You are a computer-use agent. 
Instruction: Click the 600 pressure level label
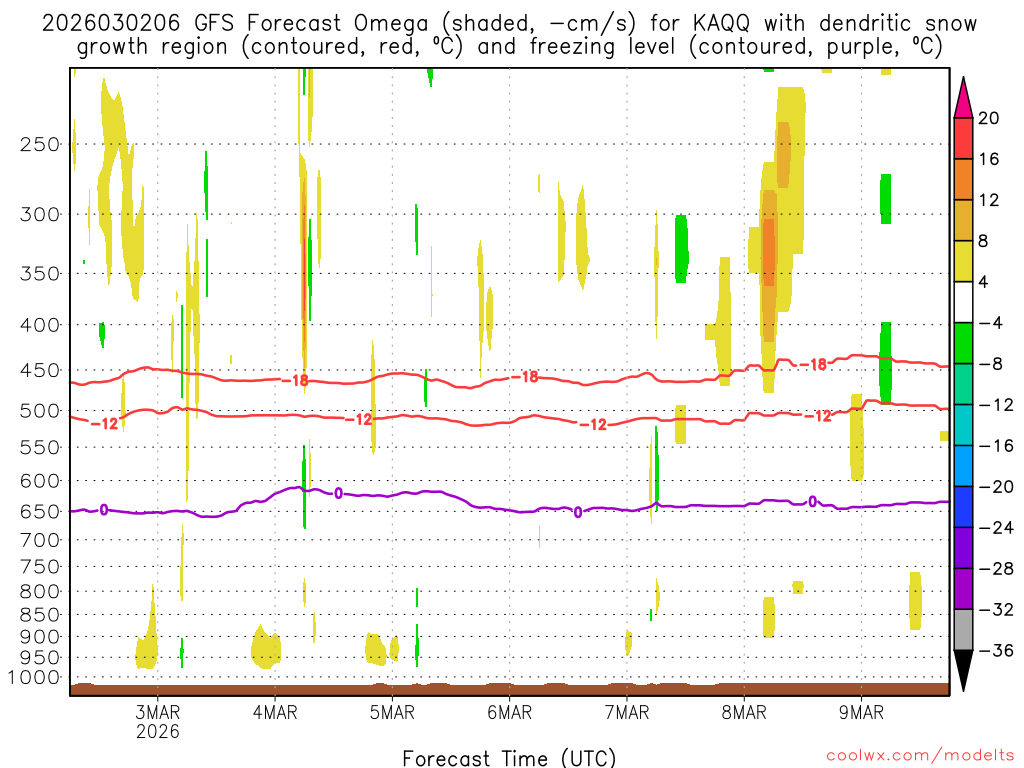click(x=40, y=481)
